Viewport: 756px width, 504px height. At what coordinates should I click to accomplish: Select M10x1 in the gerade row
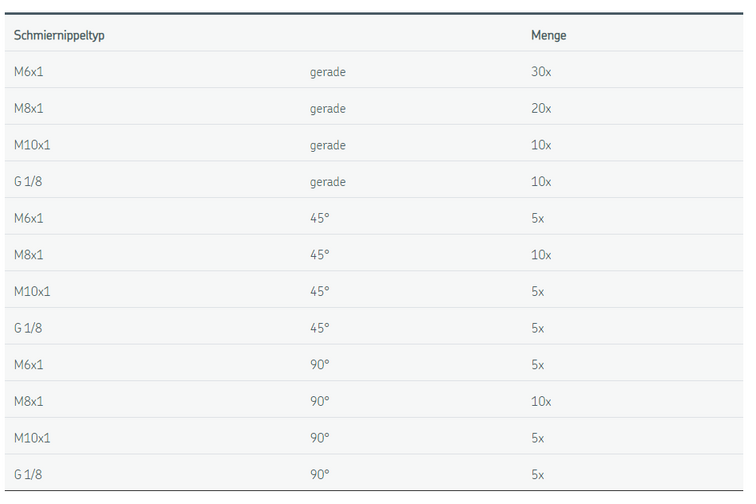coord(32,145)
